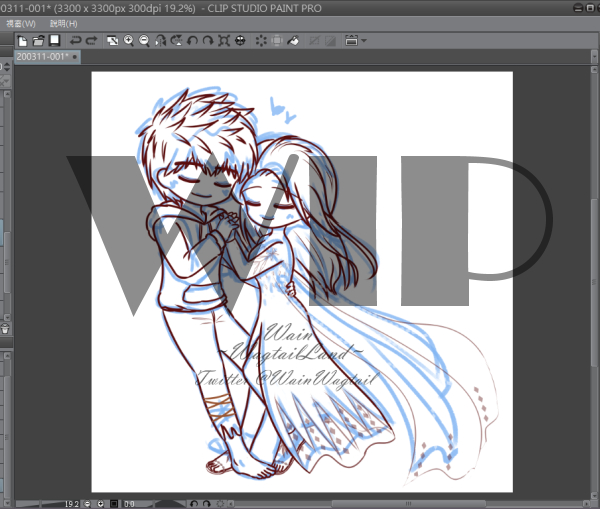The height and width of the screenshot is (509, 600).
Task: Fit the canvas to the screen
Action: click(x=224, y=41)
